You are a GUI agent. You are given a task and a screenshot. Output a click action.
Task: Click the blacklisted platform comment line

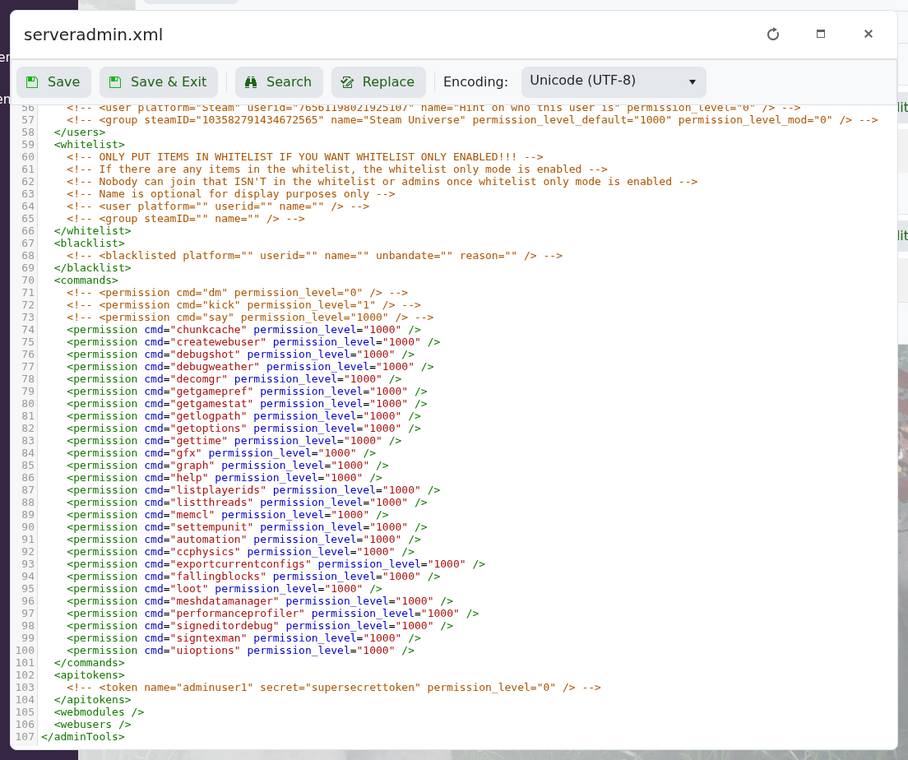coord(314,255)
